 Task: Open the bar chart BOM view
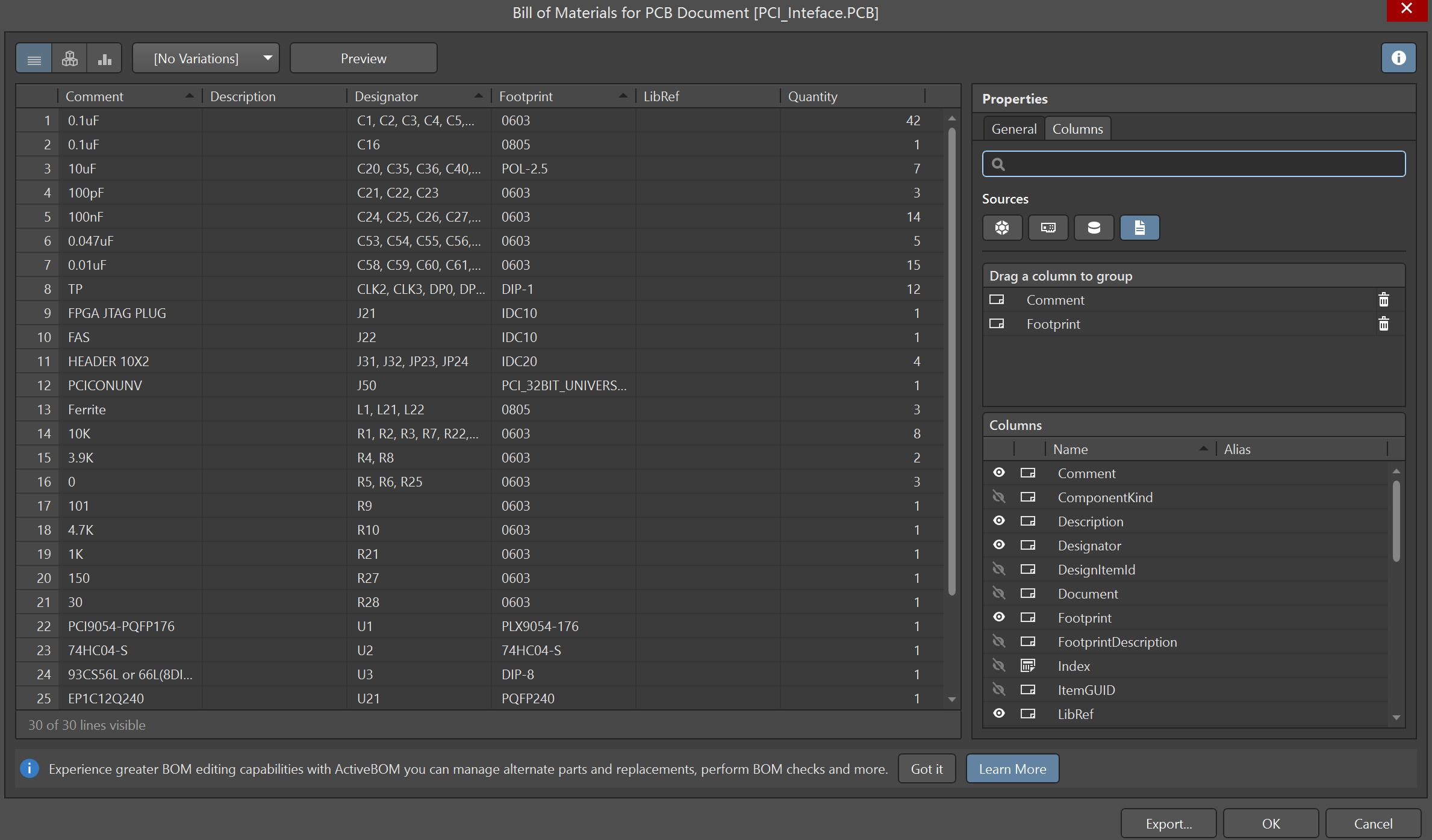(104, 58)
